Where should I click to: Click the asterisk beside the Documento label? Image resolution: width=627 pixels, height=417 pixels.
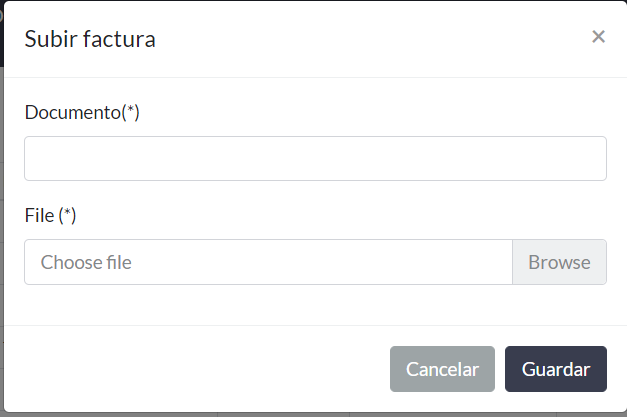(x=131, y=111)
